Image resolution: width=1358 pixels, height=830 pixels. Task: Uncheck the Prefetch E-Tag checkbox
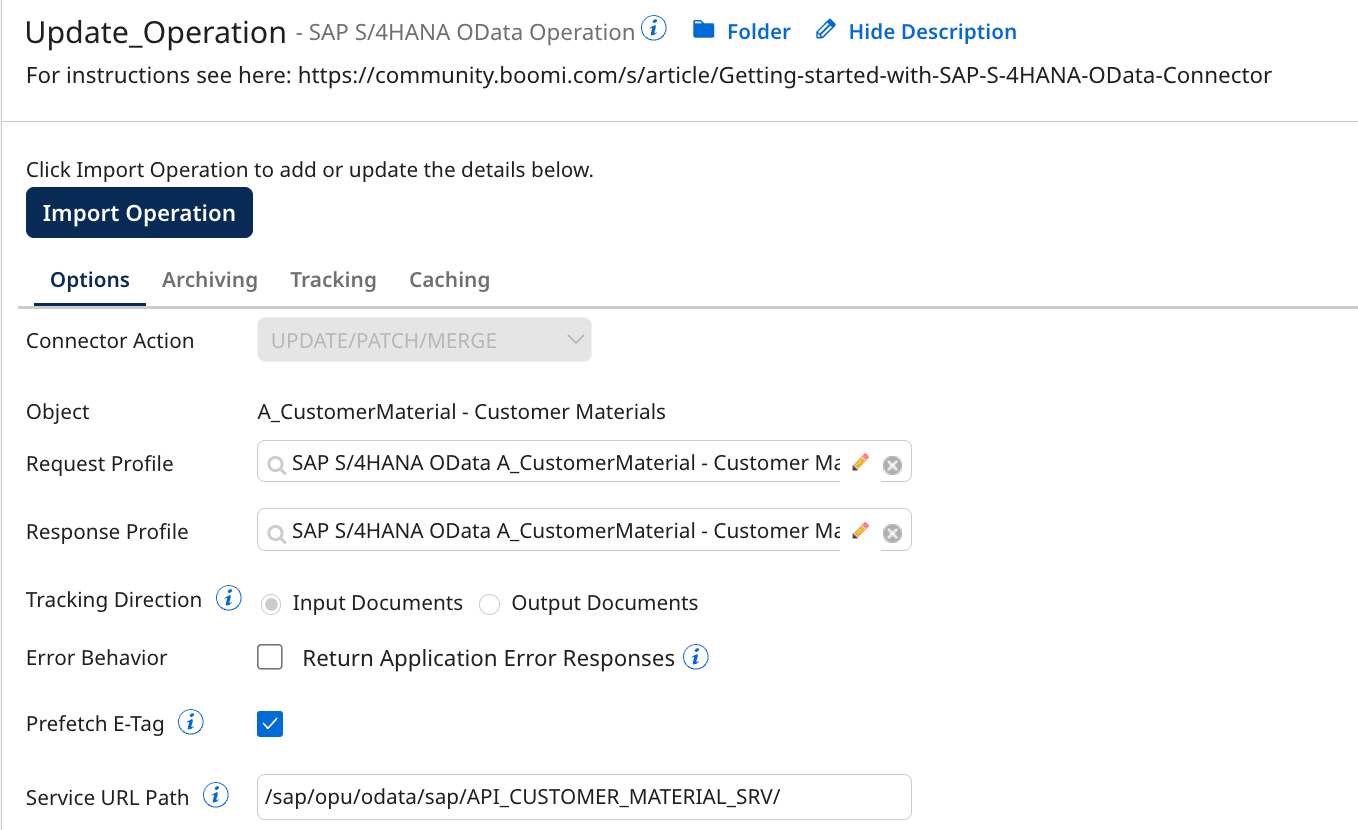coord(269,723)
